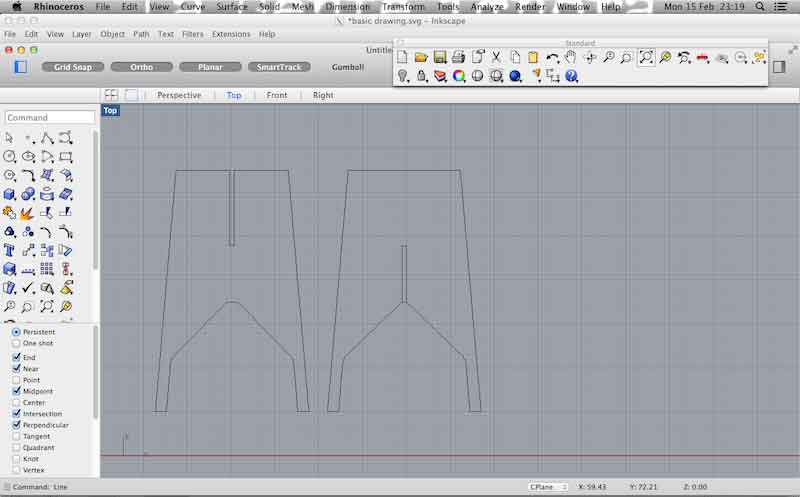The width and height of the screenshot is (800, 497).
Task: Enable the Knot osnap checkbox
Action: coord(16,459)
